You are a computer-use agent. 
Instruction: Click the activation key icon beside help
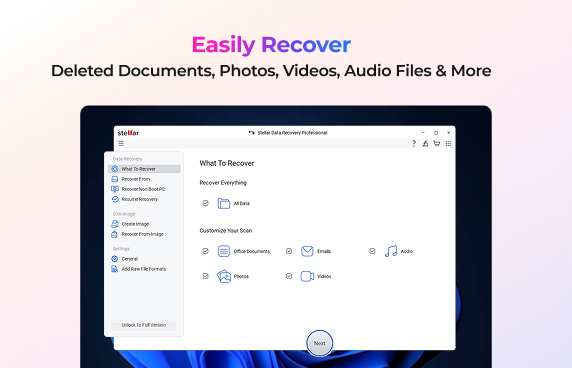425,143
